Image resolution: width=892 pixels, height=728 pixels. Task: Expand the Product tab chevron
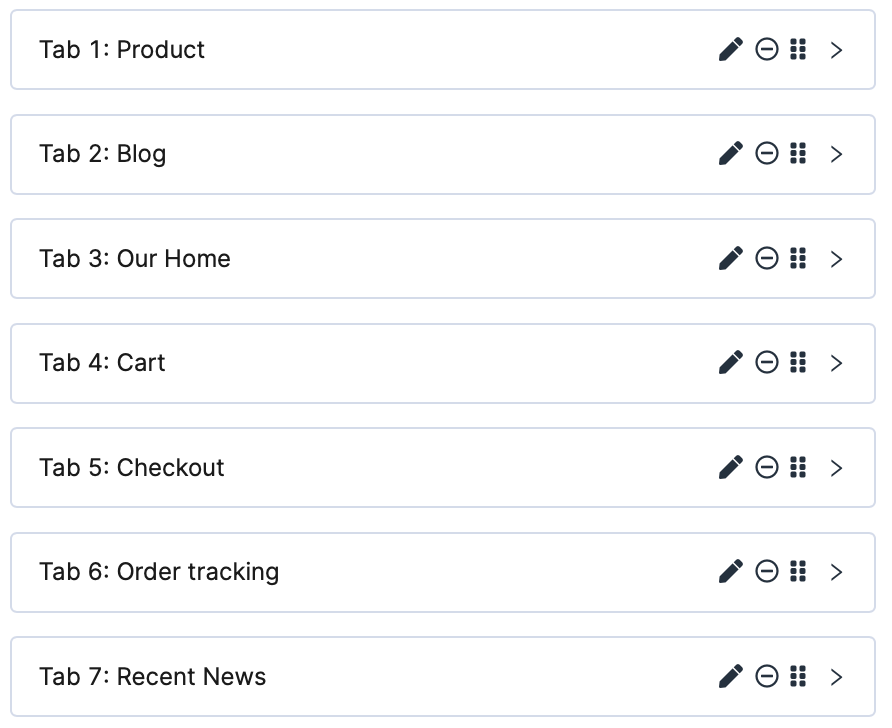[x=837, y=50]
